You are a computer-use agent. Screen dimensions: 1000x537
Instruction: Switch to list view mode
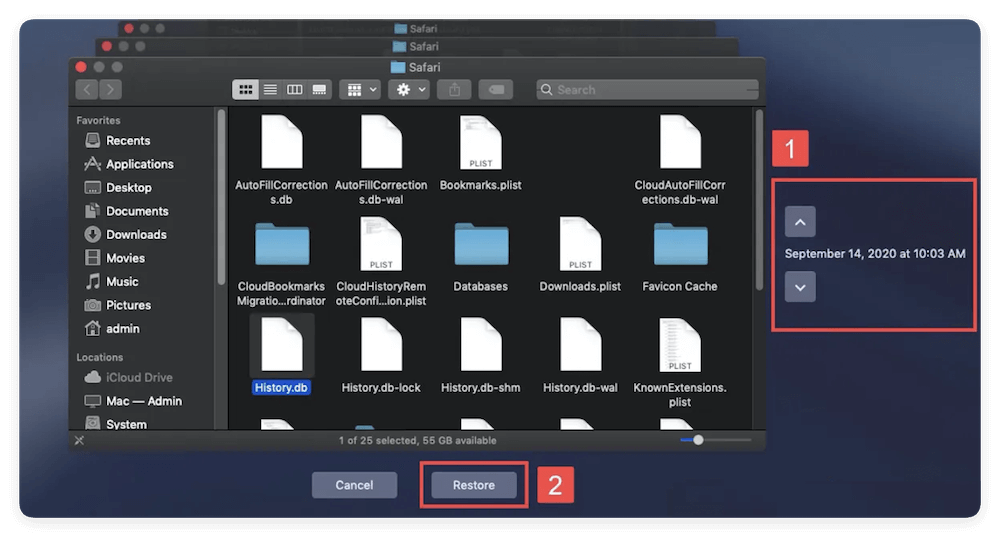tap(270, 90)
